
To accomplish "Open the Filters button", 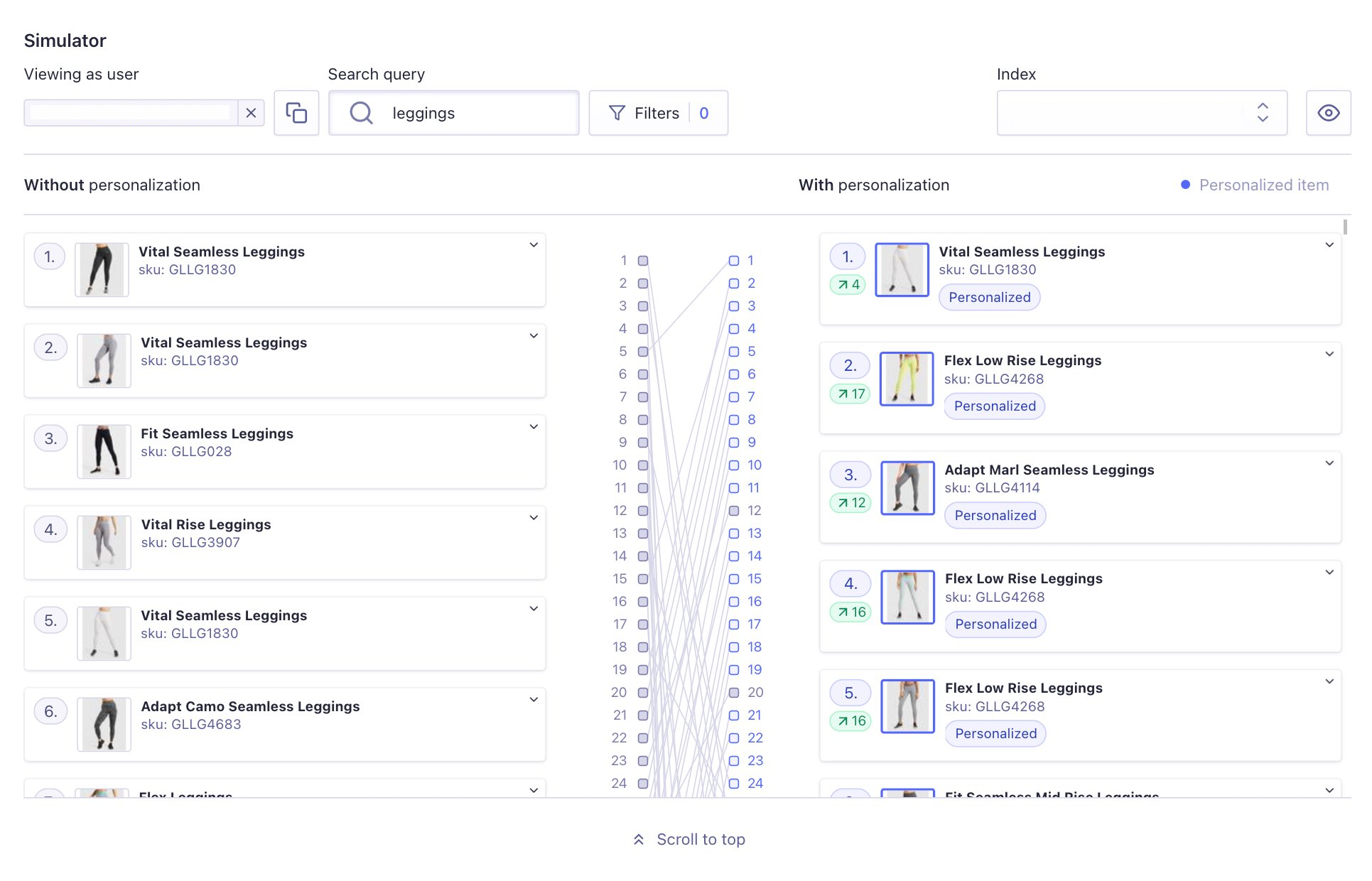I will click(658, 113).
